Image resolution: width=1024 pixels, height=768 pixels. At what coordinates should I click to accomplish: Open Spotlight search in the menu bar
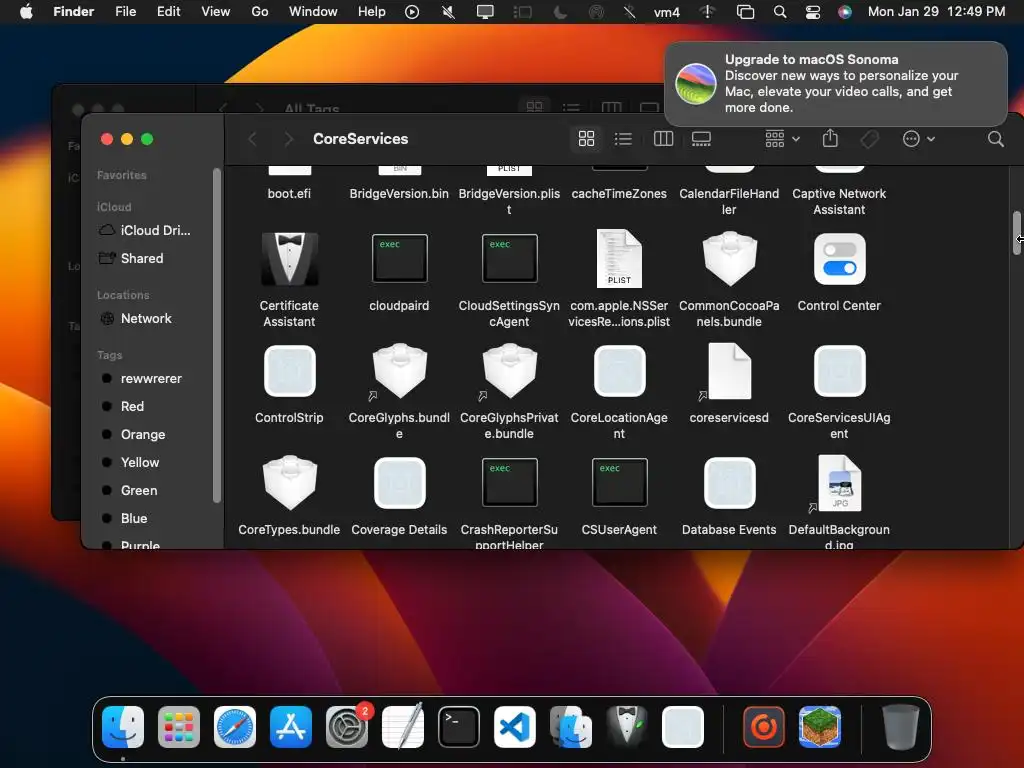[780, 12]
